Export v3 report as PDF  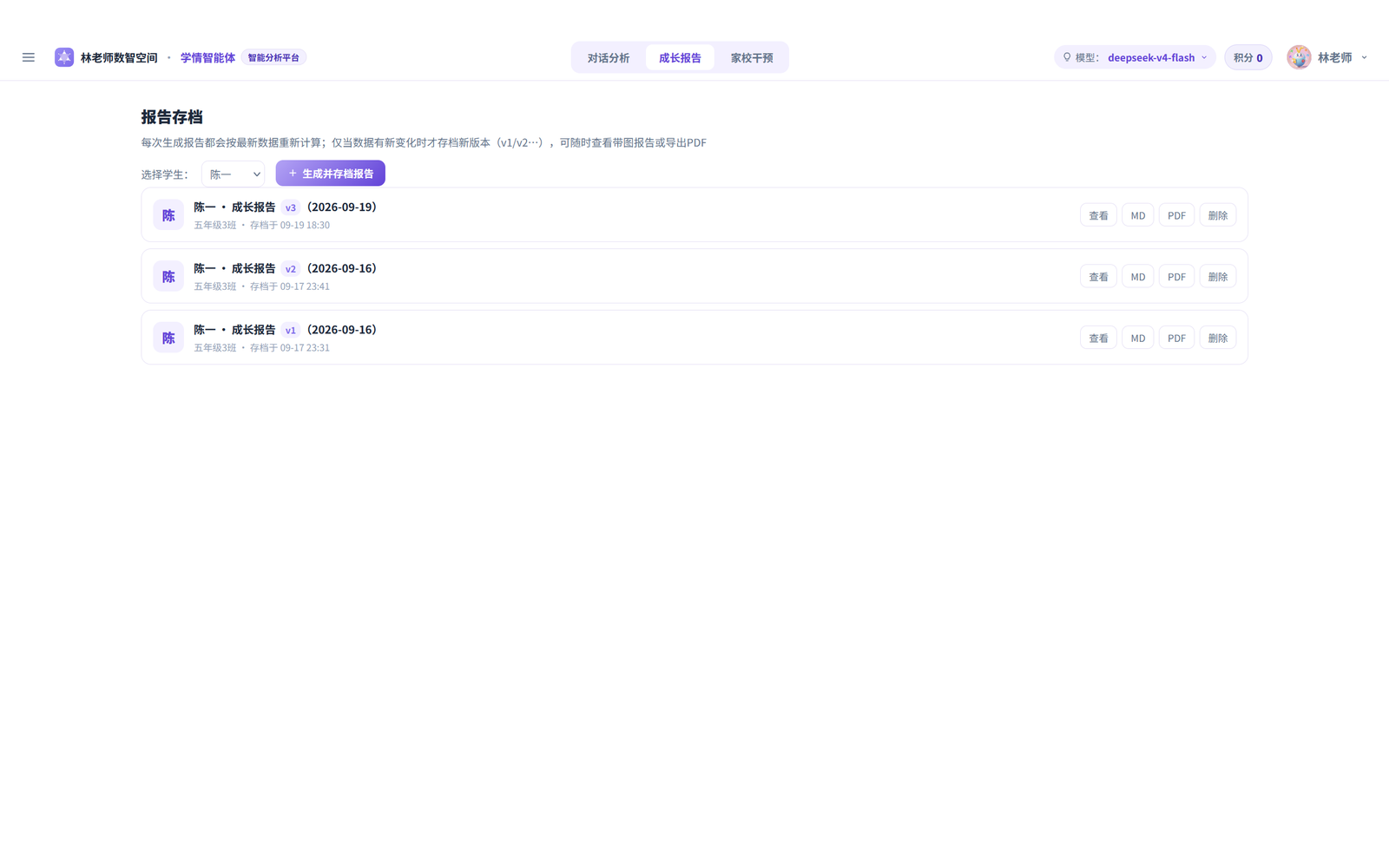(x=1176, y=215)
